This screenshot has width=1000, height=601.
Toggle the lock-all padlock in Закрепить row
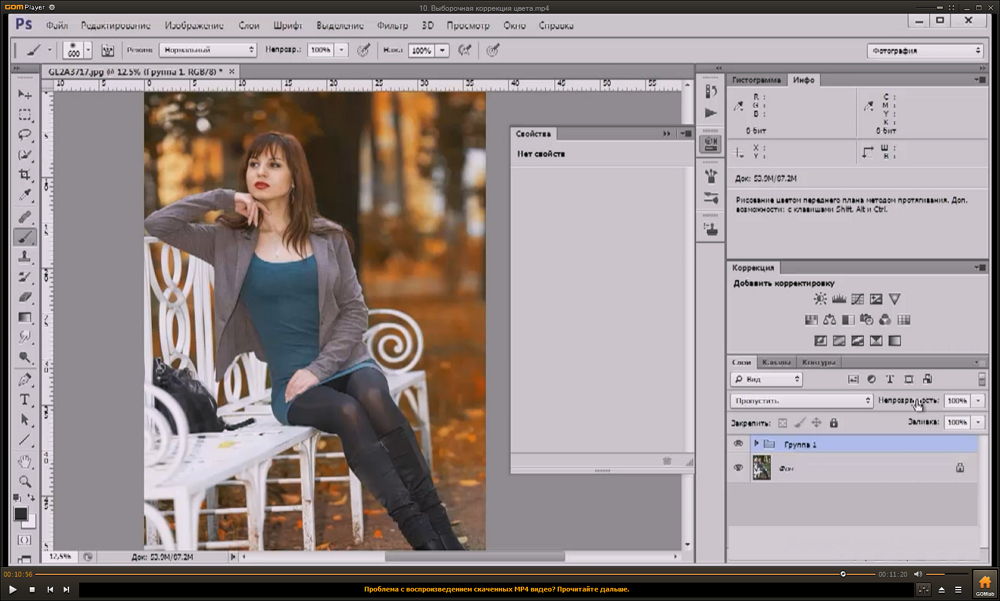click(x=833, y=423)
